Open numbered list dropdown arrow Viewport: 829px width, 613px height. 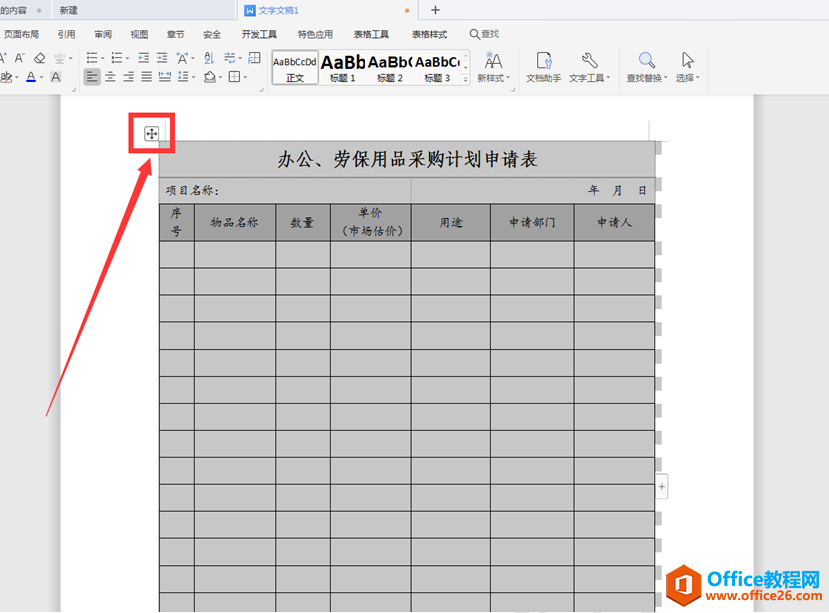(x=127, y=58)
